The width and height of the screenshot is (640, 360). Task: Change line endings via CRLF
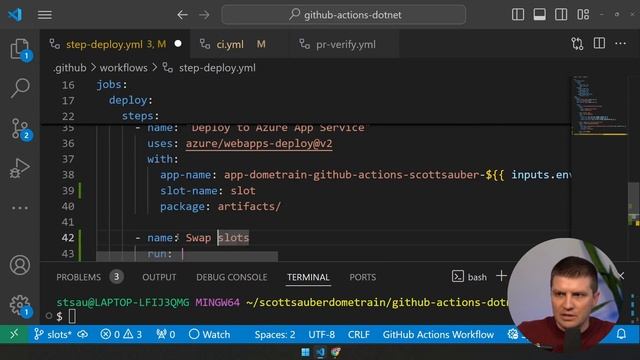click(x=359, y=334)
